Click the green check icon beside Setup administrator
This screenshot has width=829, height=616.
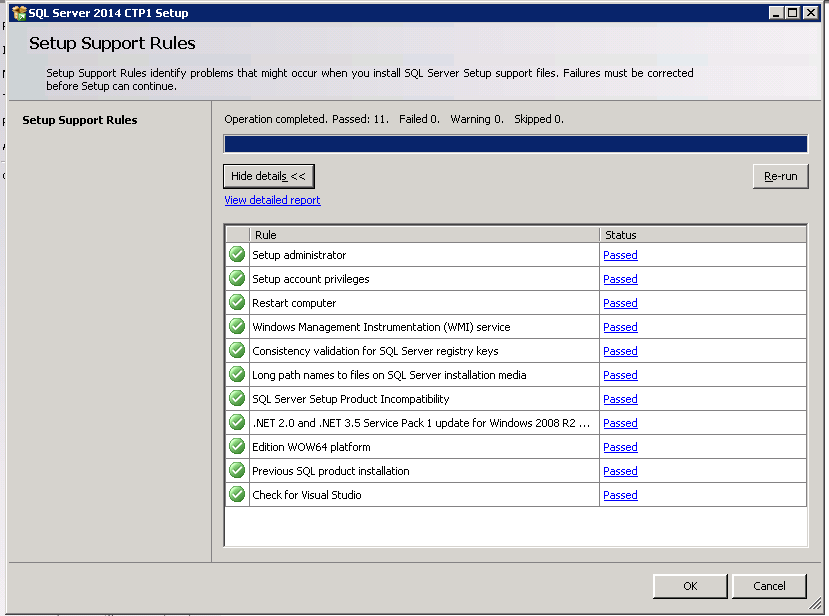coord(237,255)
